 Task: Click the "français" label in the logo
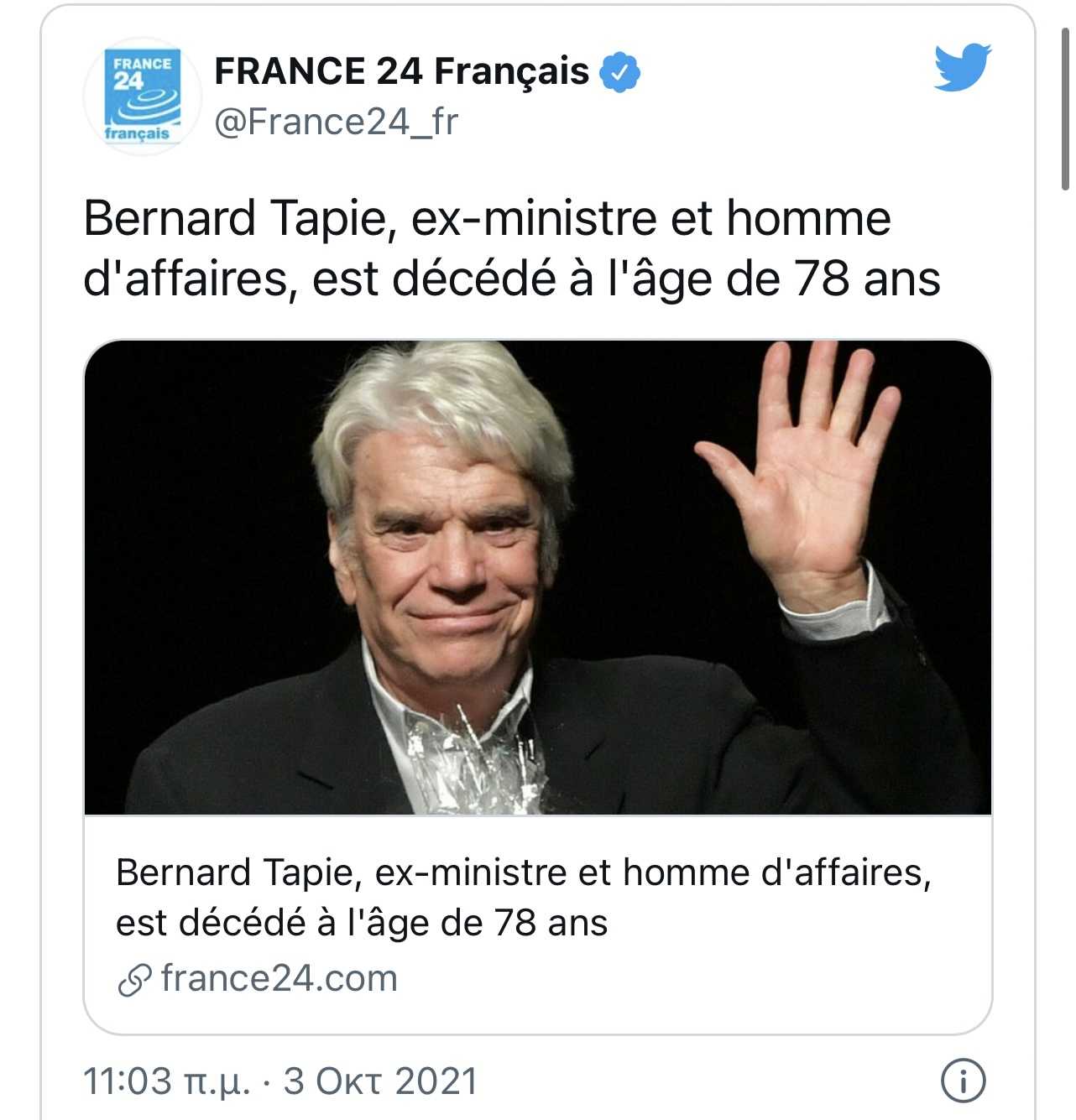point(137,133)
